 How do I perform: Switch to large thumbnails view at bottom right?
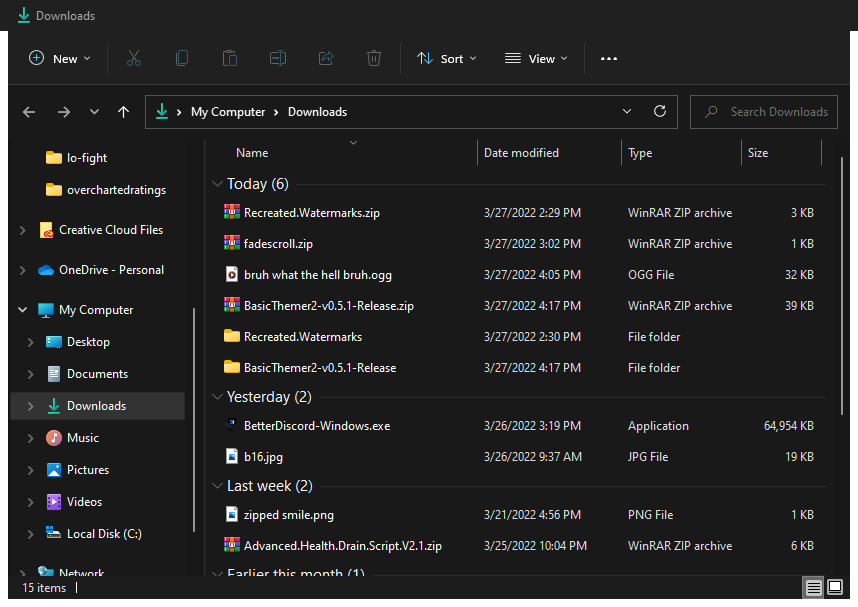(x=835, y=587)
